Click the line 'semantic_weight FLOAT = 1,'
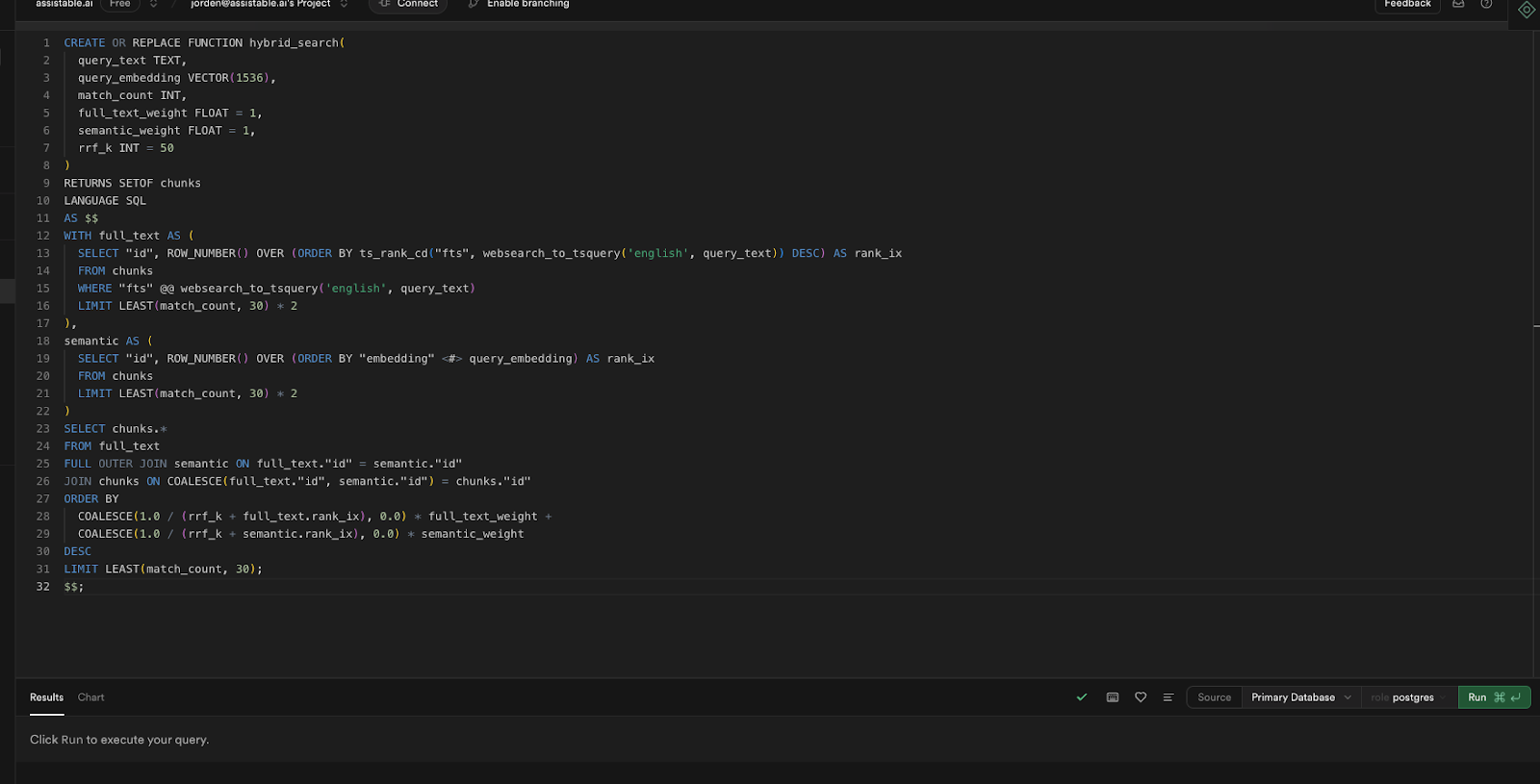Viewport: 1540px width, 784px height. pos(167,131)
